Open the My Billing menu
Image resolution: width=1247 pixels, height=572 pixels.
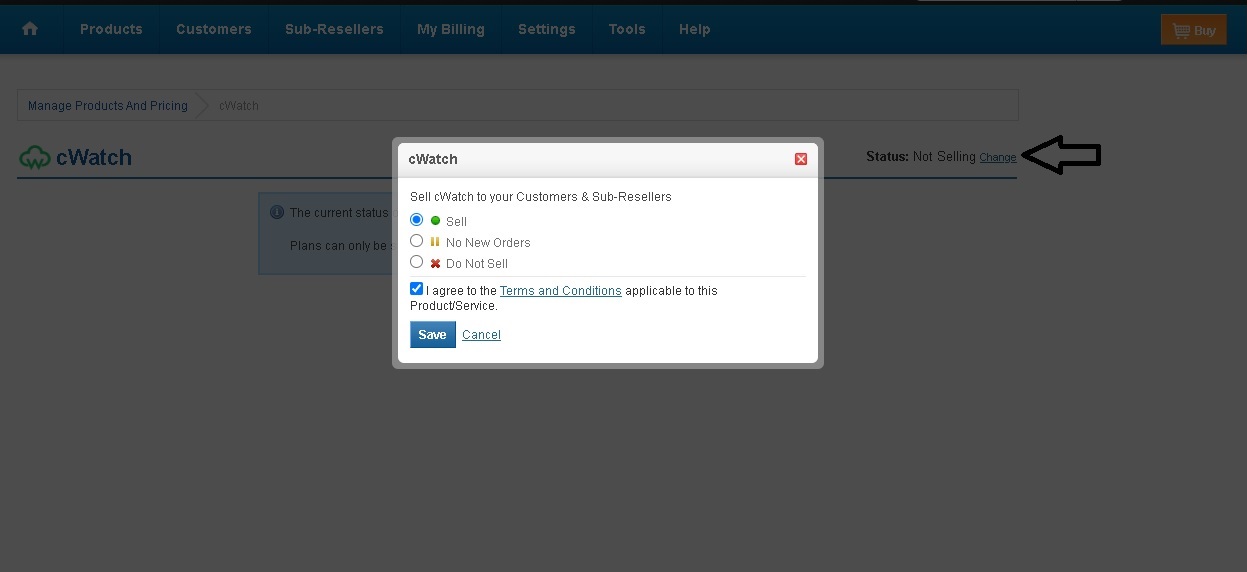pos(451,29)
